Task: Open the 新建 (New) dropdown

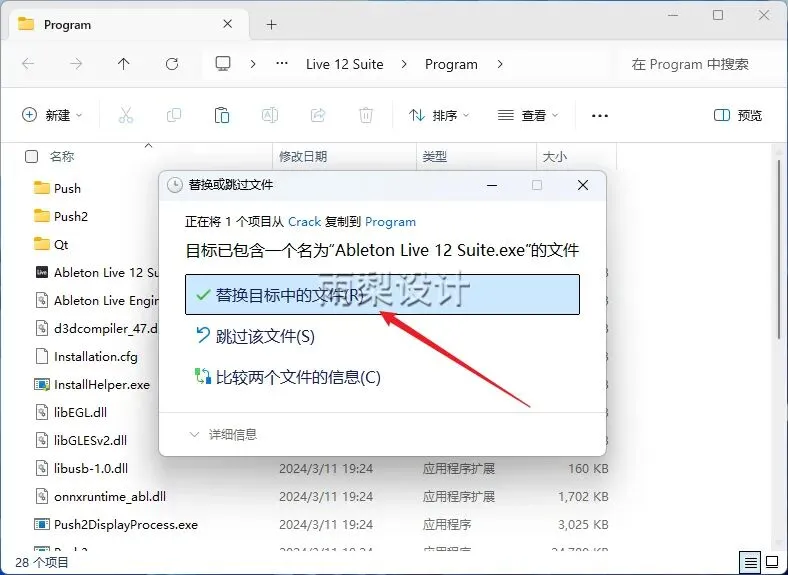Action: (x=52, y=115)
